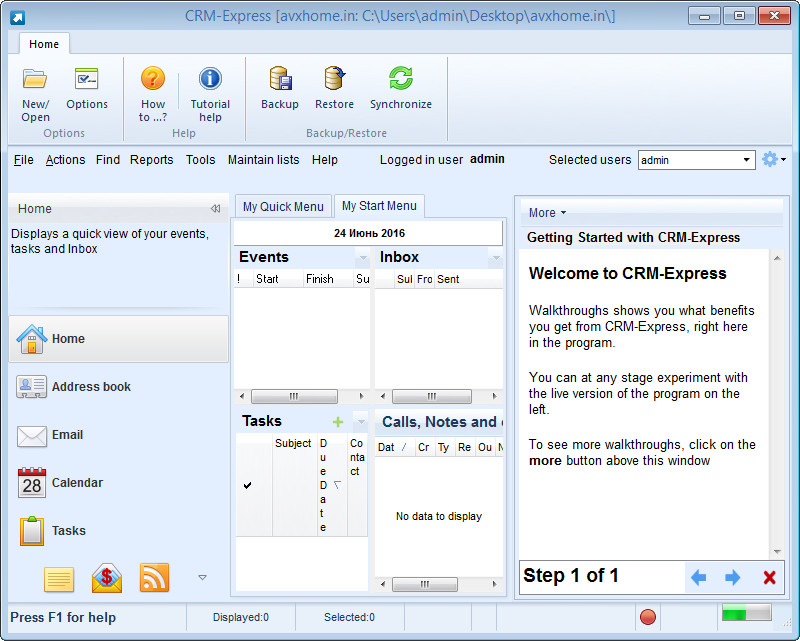This screenshot has height=641, width=800.
Task: Select the Home ribbon tab
Action: (x=44, y=44)
